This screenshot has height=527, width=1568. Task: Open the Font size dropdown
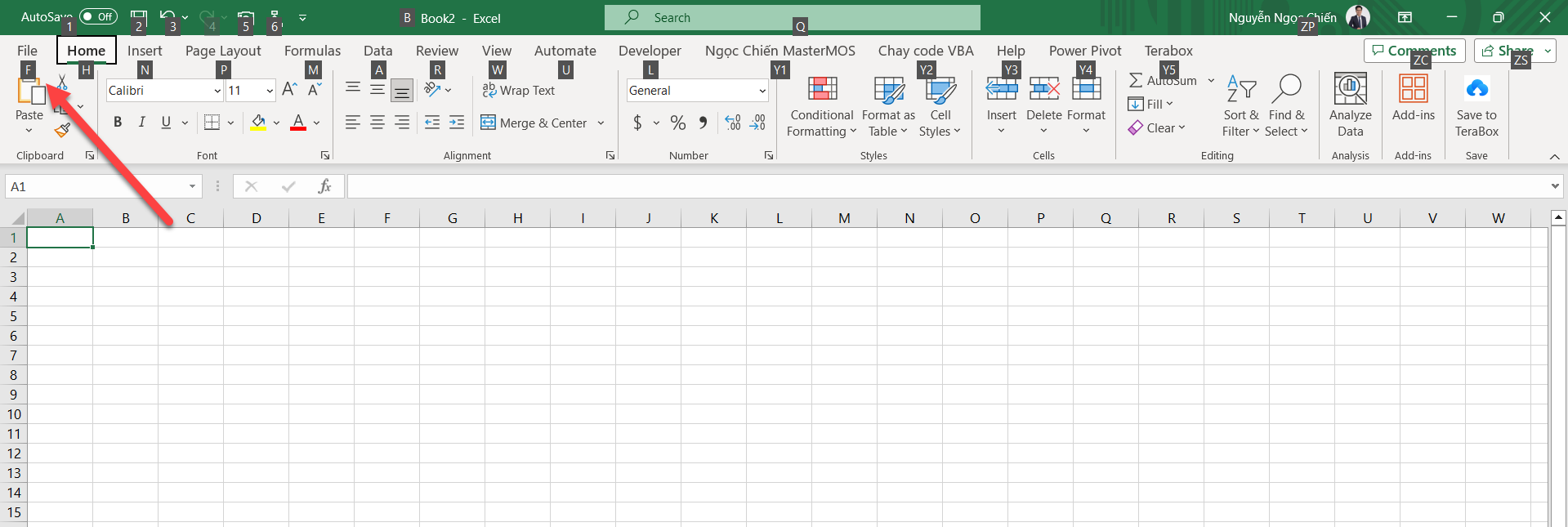270,91
